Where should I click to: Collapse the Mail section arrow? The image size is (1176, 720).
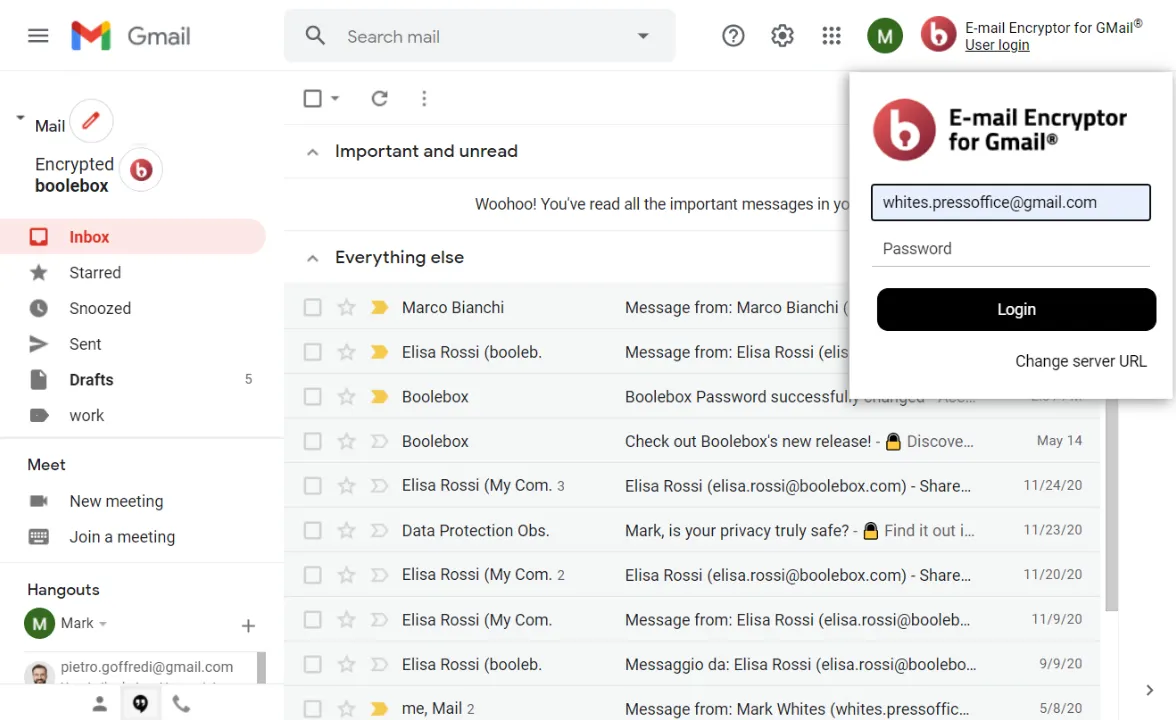click(x=20, y=118)
